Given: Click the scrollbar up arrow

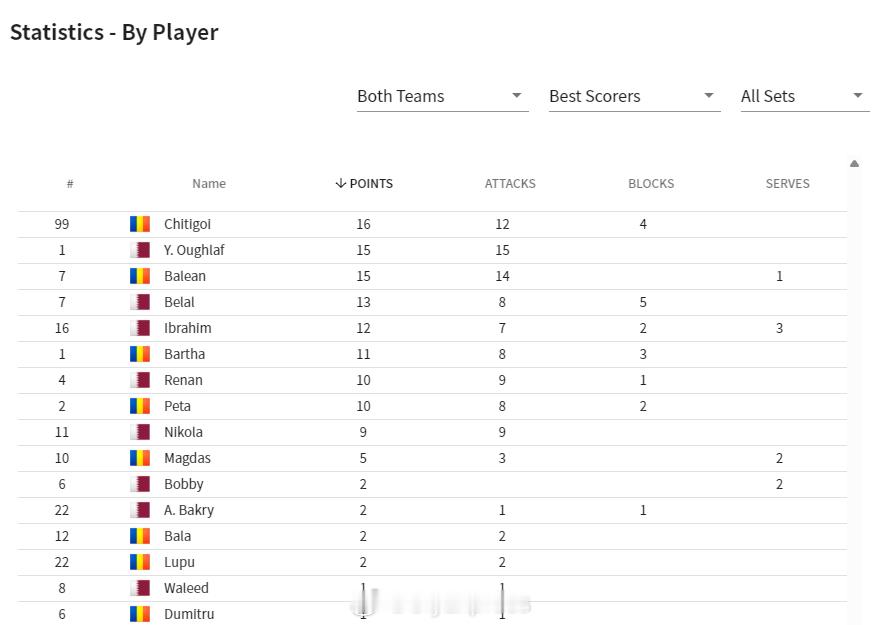Looking at the screenshot, I should pyautogui.click(x=854, y=164).
